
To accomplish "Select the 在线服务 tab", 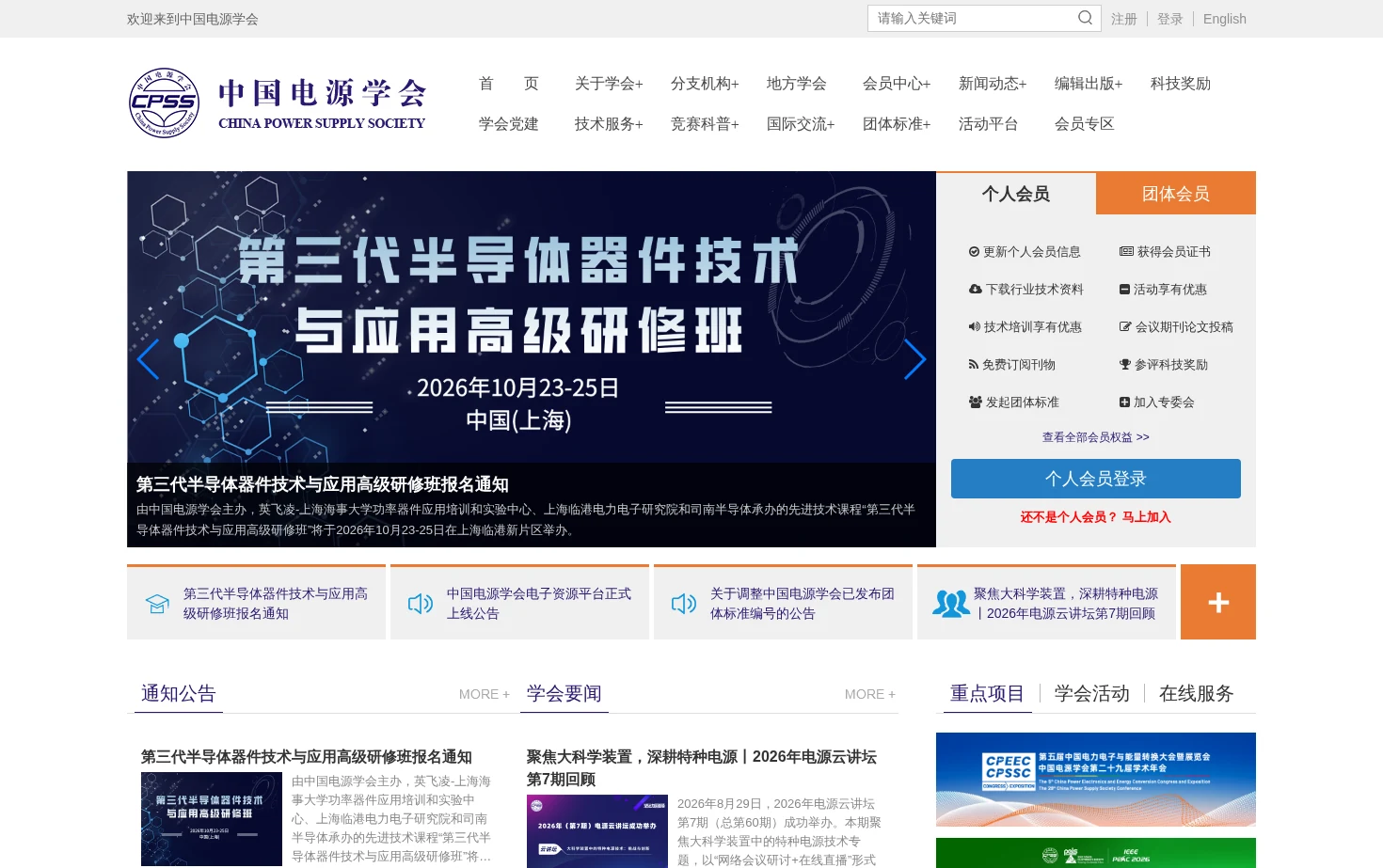I will pos(1197,693).
